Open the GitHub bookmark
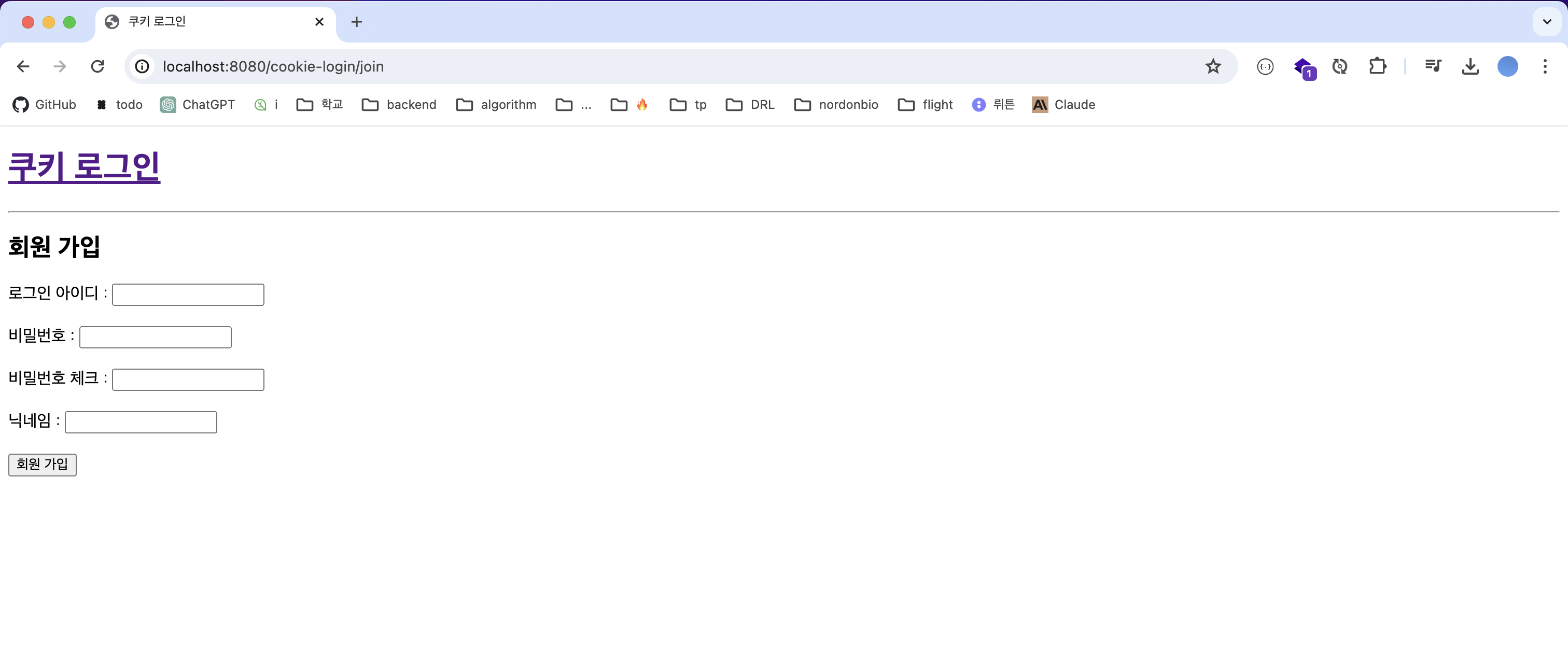The image size is (1568, 646). pyautogui.click(x=45, y=105)
